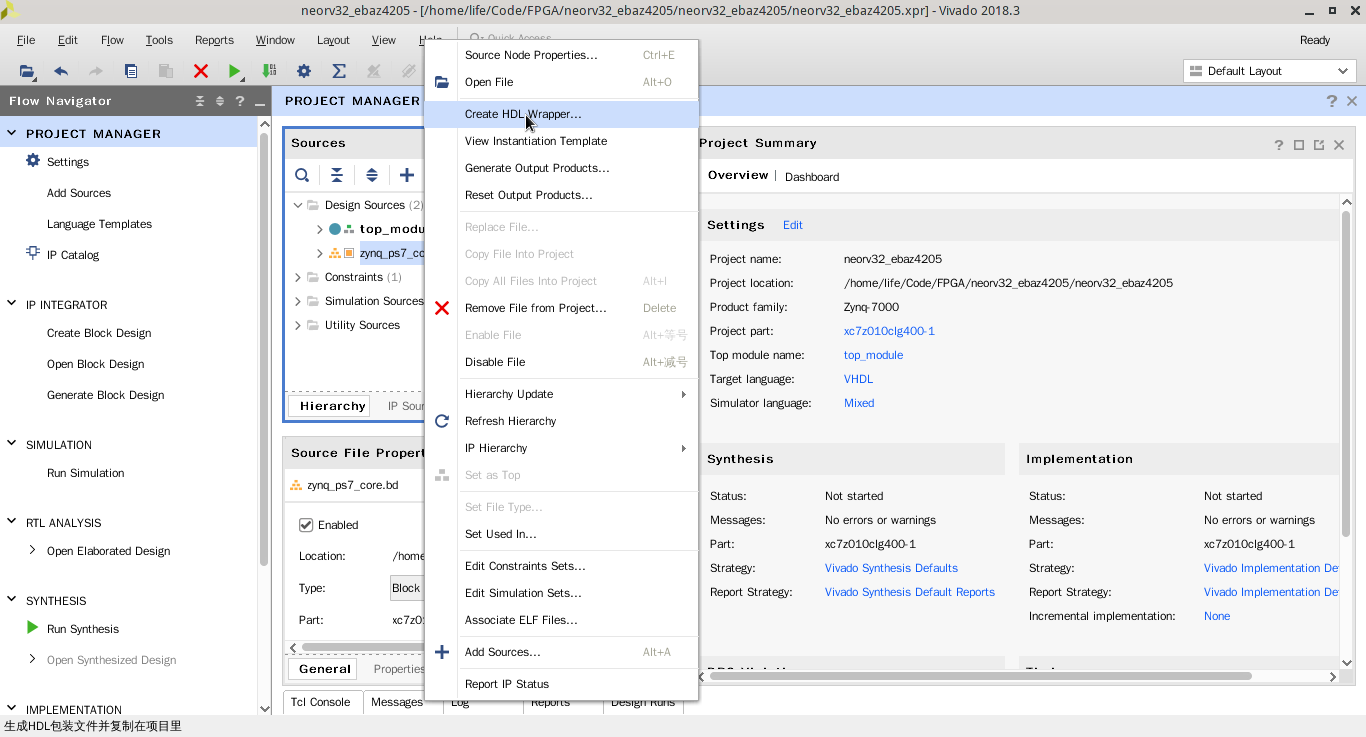Click the green Run play toolbar icon

point(234,71)
